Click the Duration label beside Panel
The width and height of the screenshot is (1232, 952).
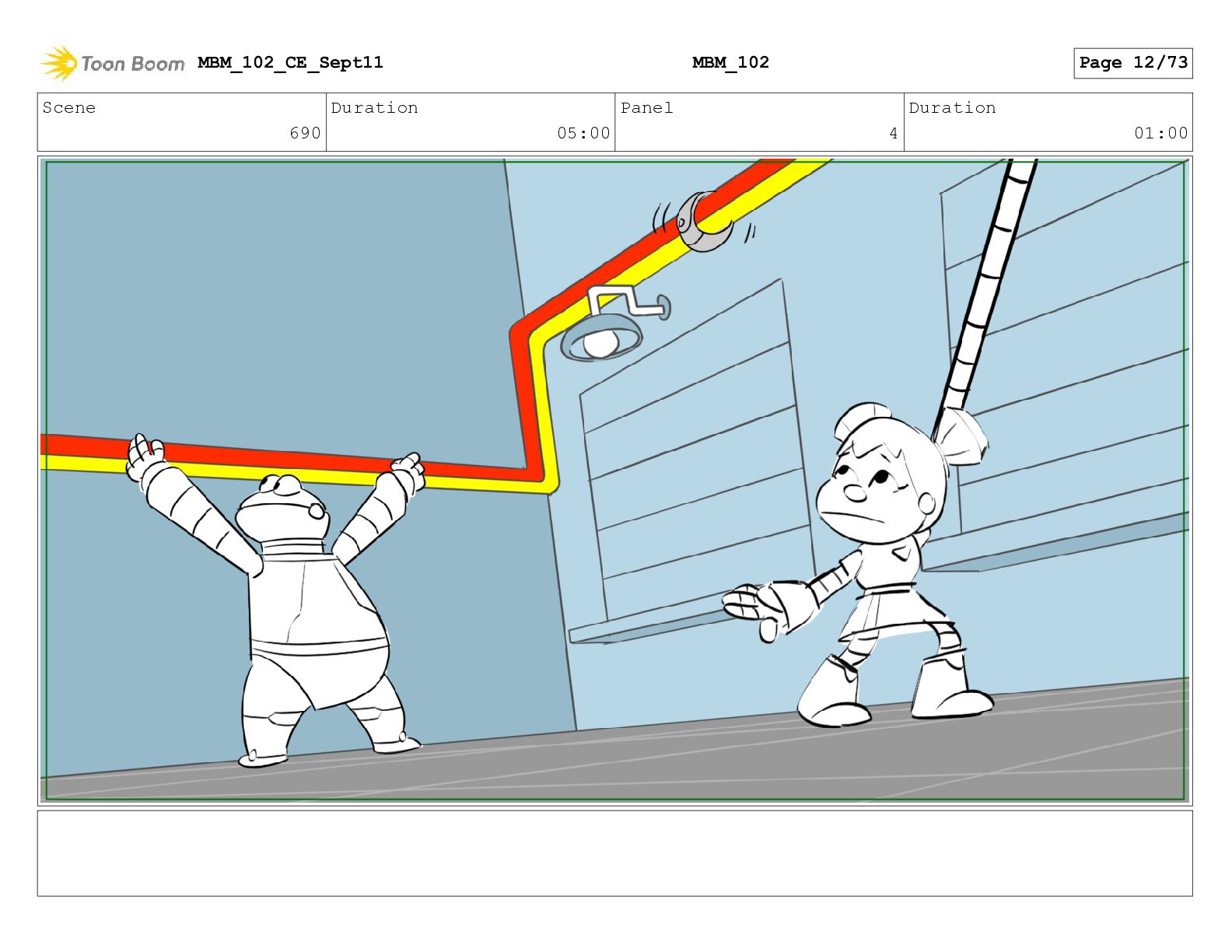tap(953, 108)
